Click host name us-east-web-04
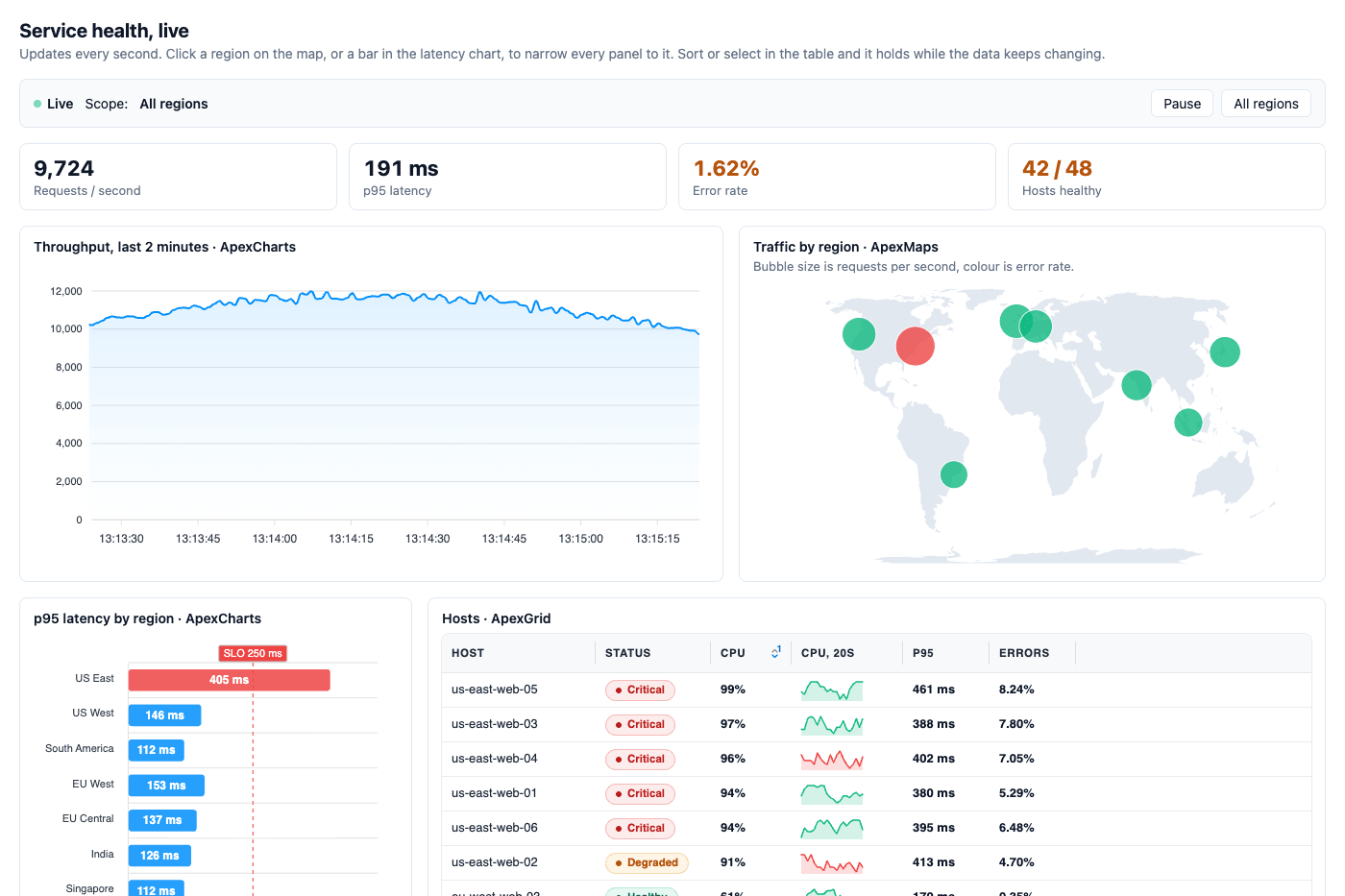The image size is (1345, 896). 495,759
